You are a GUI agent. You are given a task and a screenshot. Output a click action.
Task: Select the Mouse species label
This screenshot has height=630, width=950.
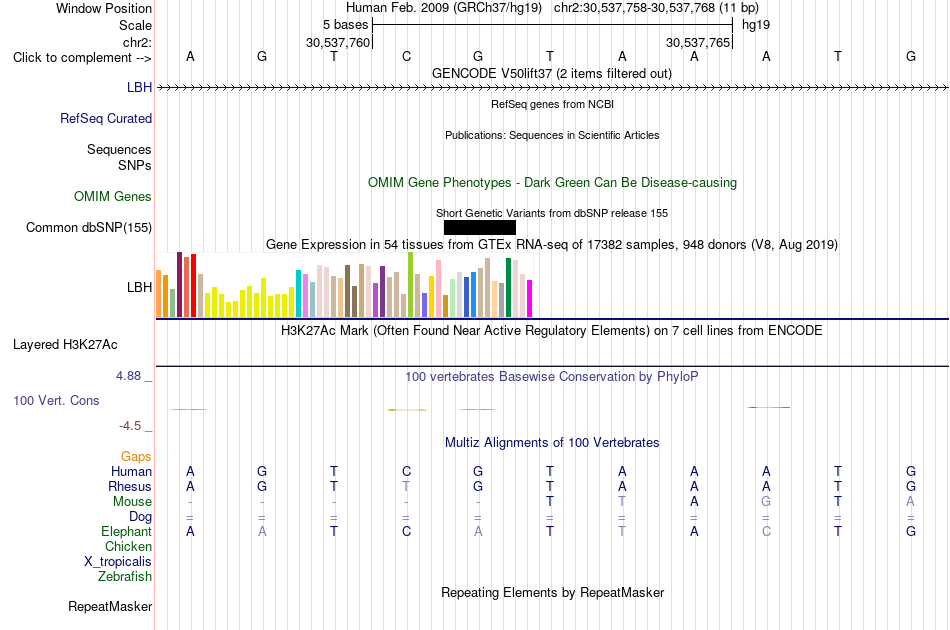click(132, 502)
